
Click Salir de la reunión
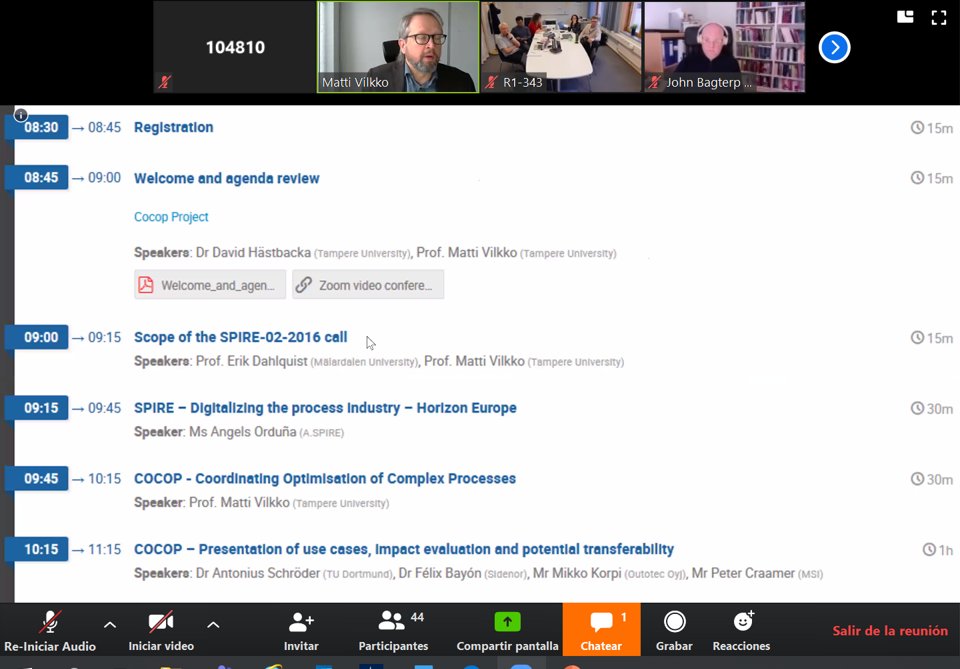[x=890, y=630]
